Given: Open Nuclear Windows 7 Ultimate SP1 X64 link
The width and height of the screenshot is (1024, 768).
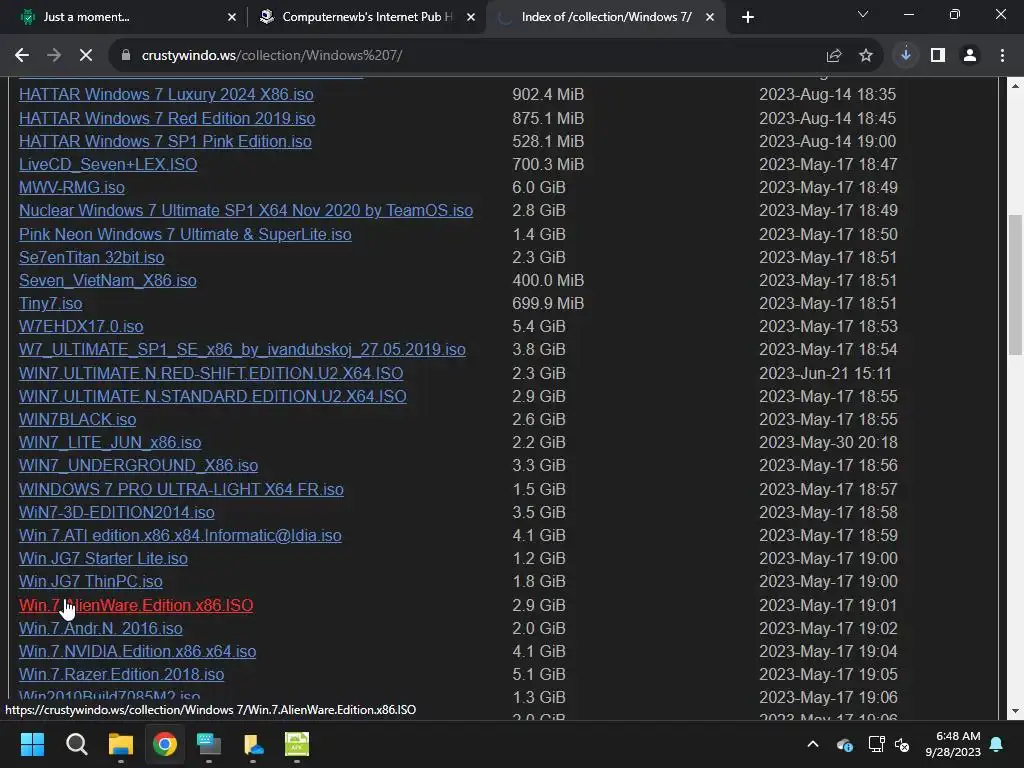Looking at the screenshot, I should 246,211.
